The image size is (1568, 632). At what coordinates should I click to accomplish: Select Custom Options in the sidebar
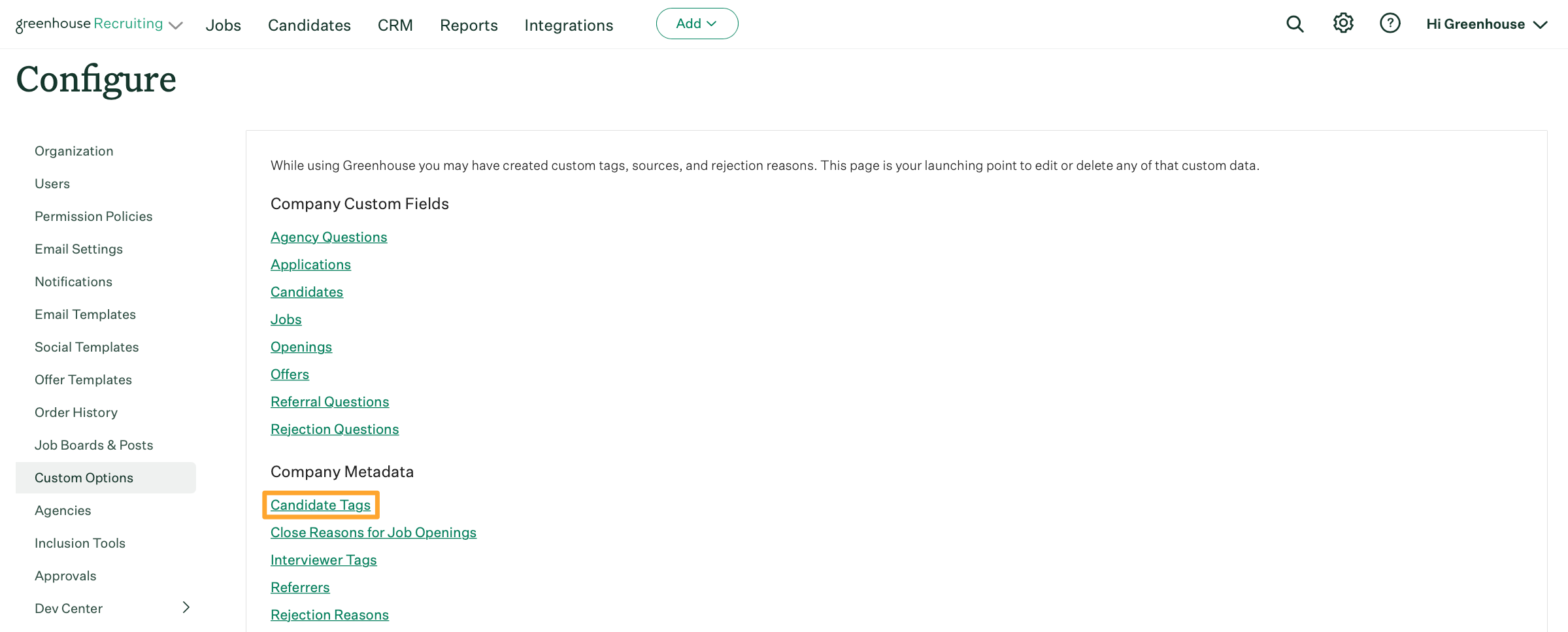pyautogui.click(x=84, y=478)
